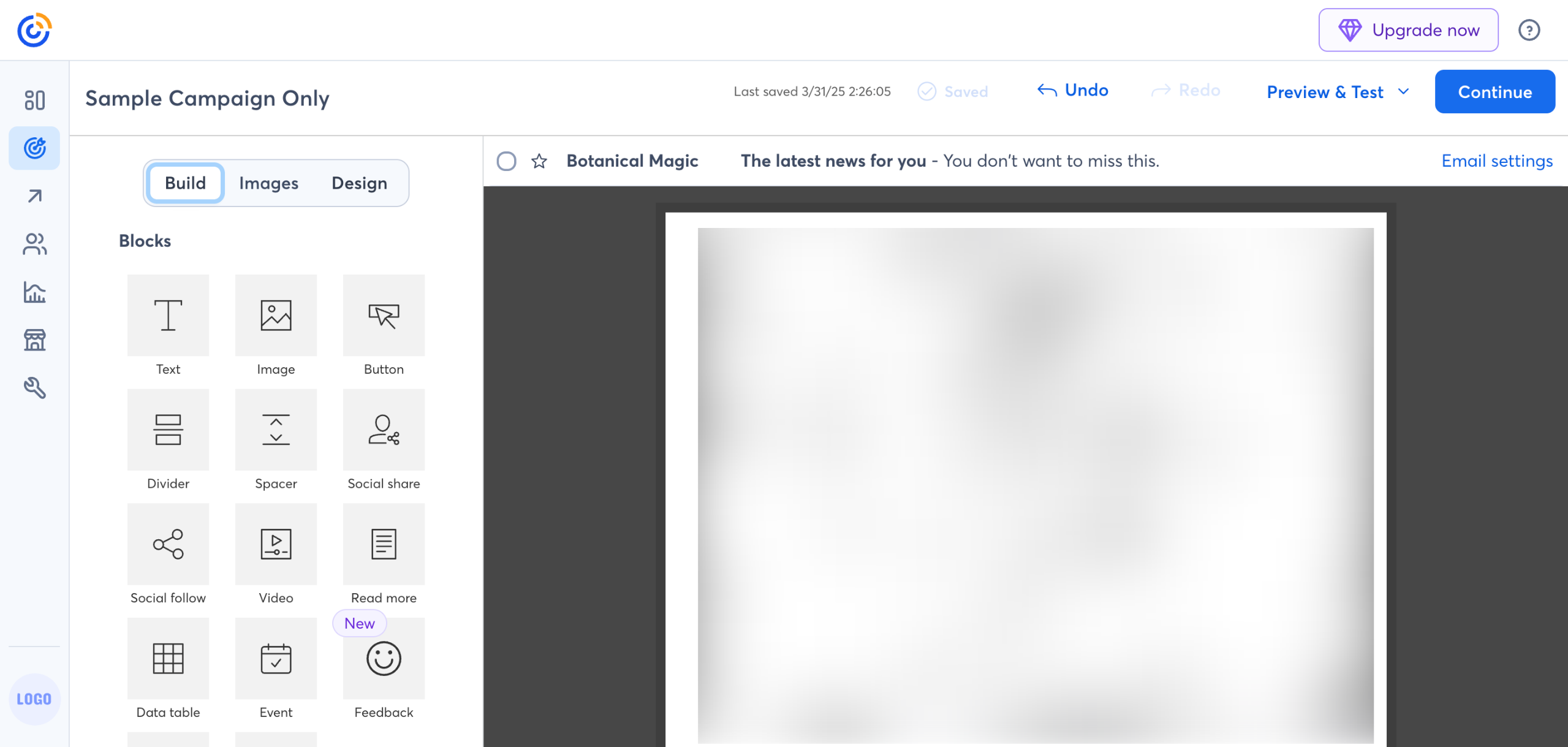This screenshot has height=747, width=1568.
Task: Select the Text block icon
Action: click(168, 315)
